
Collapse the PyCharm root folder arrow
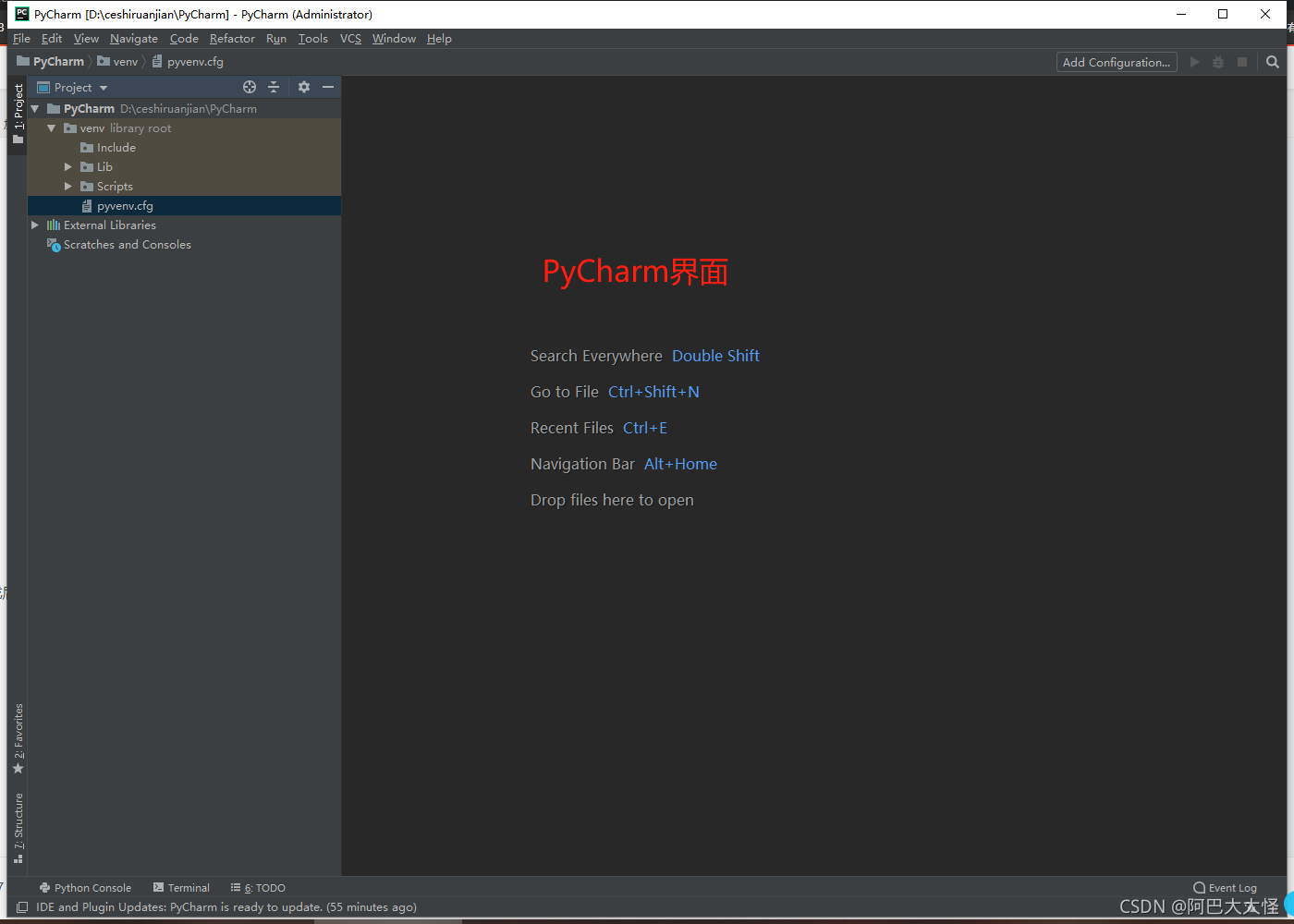point(35,109)
